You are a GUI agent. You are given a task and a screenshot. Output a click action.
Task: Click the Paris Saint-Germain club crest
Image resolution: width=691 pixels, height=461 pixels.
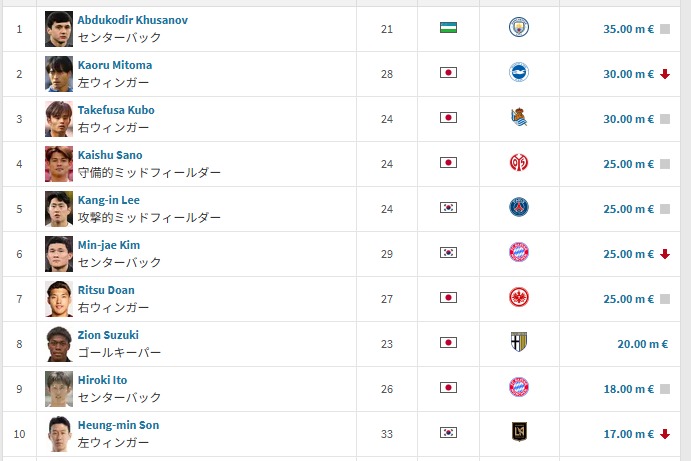(x=518, y=208)
